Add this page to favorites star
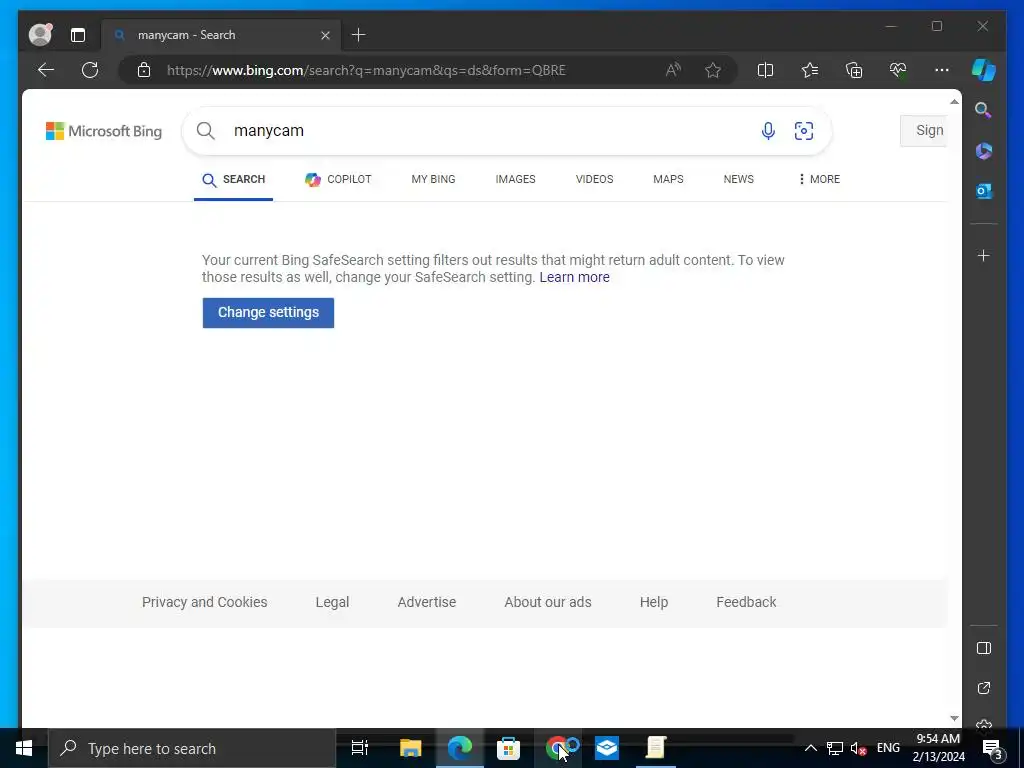 [x=713, y=70]
